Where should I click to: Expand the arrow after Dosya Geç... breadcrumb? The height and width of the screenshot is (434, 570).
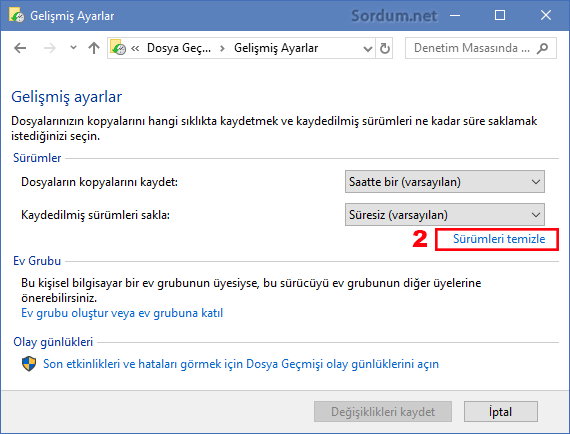coord(222,48)
